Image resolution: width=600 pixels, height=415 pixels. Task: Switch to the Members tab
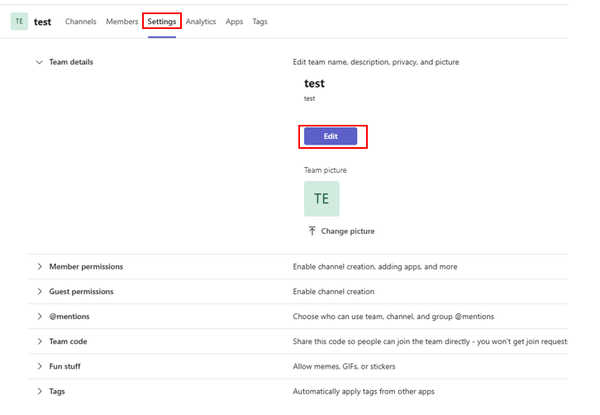click(122, 21)
